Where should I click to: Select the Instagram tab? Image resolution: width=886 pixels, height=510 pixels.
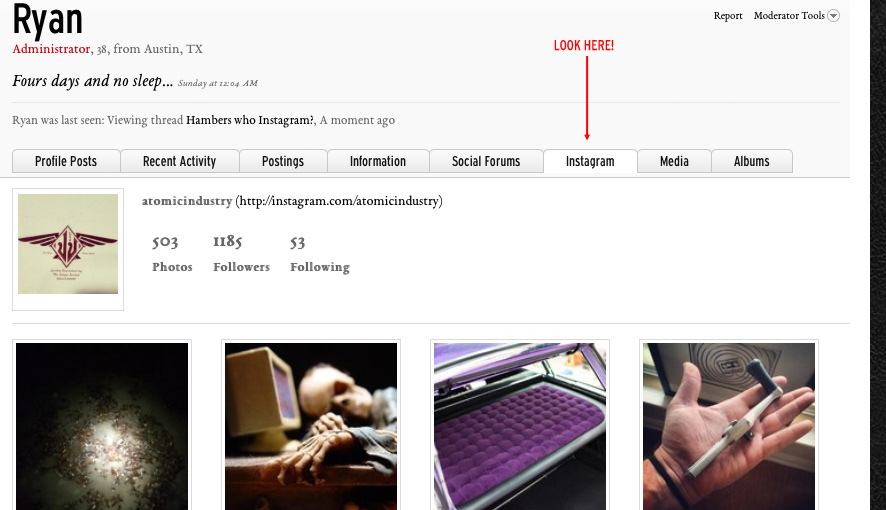(x=590, y=161)
